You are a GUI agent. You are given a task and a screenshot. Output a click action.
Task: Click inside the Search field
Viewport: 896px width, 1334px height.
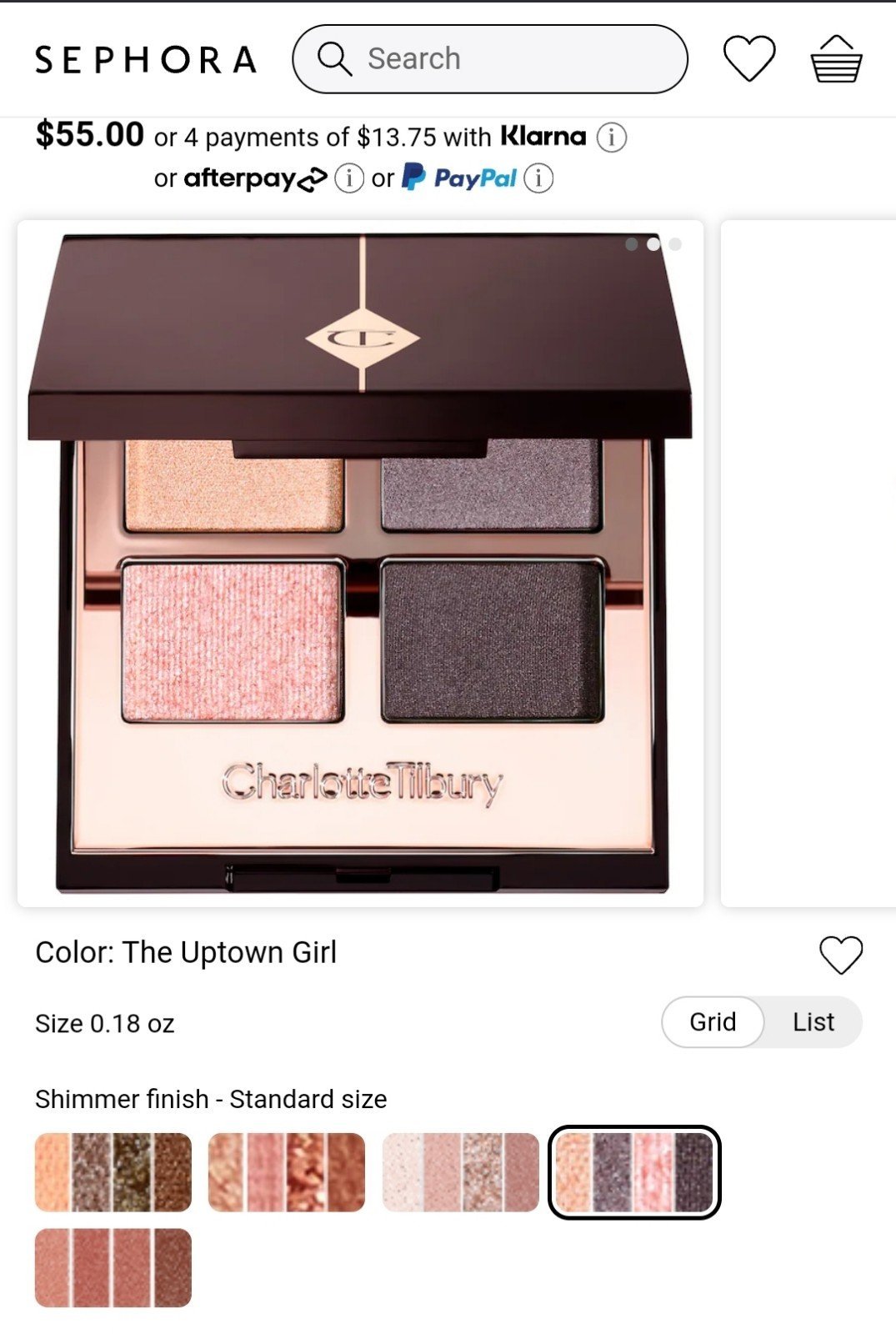pos(490,59)
